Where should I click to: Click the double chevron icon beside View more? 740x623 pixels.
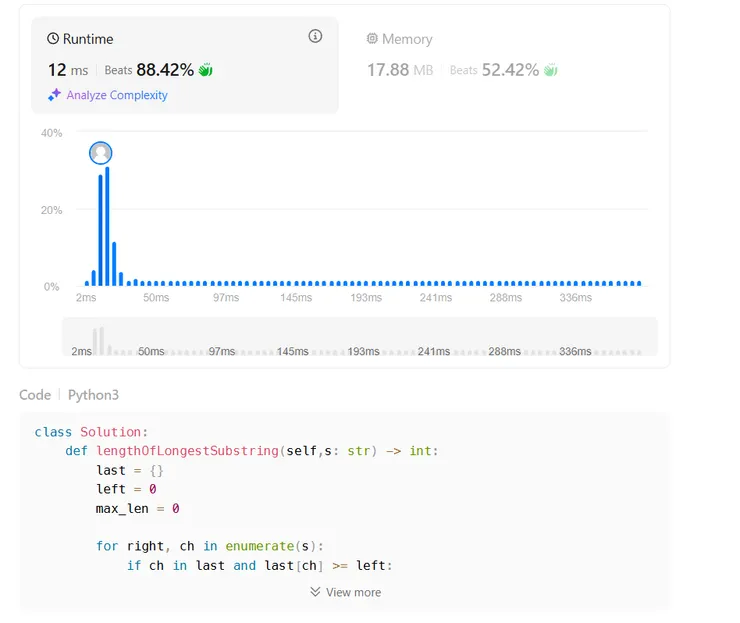pyautogui.click(x=315, y=592)
